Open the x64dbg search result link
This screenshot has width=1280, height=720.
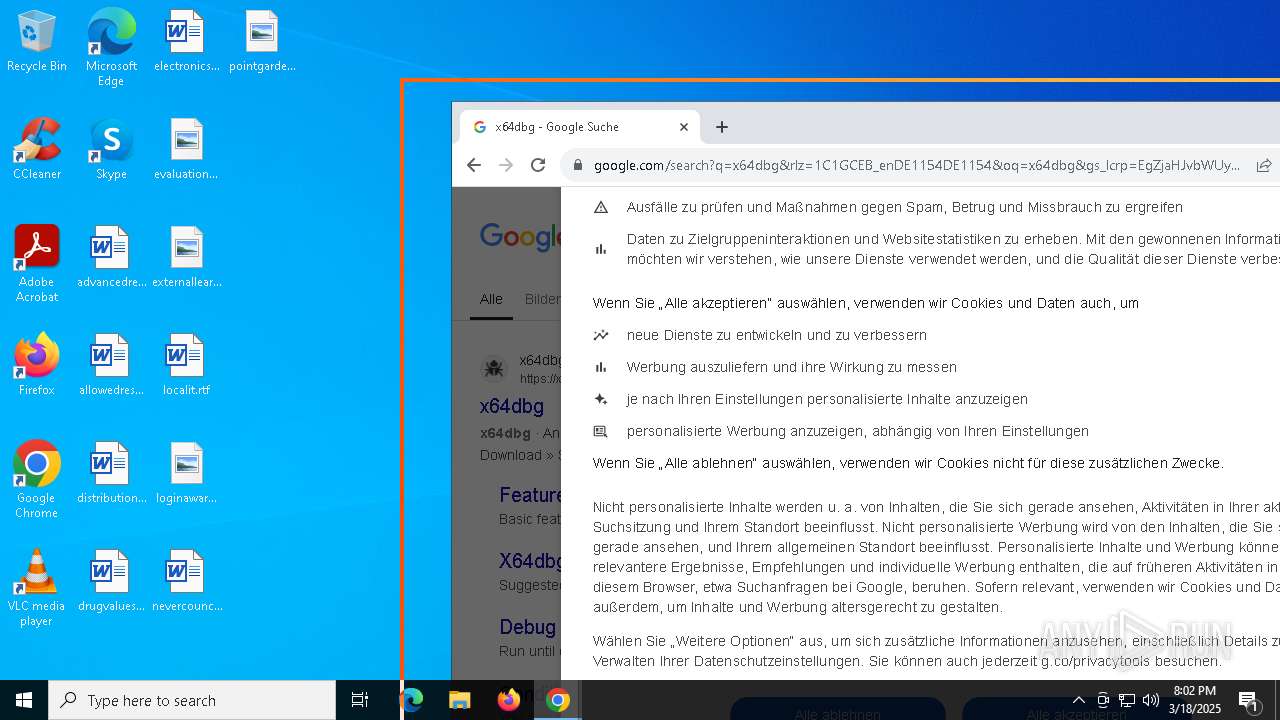point(511,406)
